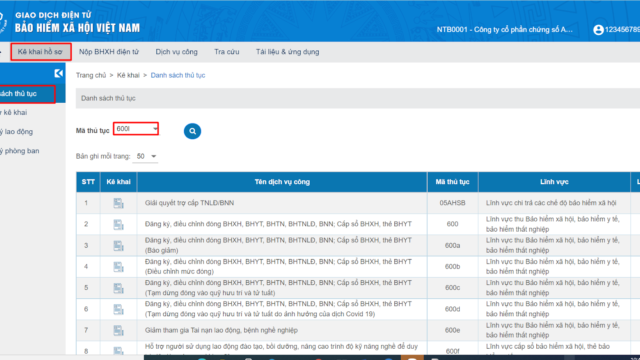Click Danh sách thủ tục breadcrumb link
The width and height of the screenshot is (640, 360).
pyautogui.click(x=178, y=75)
